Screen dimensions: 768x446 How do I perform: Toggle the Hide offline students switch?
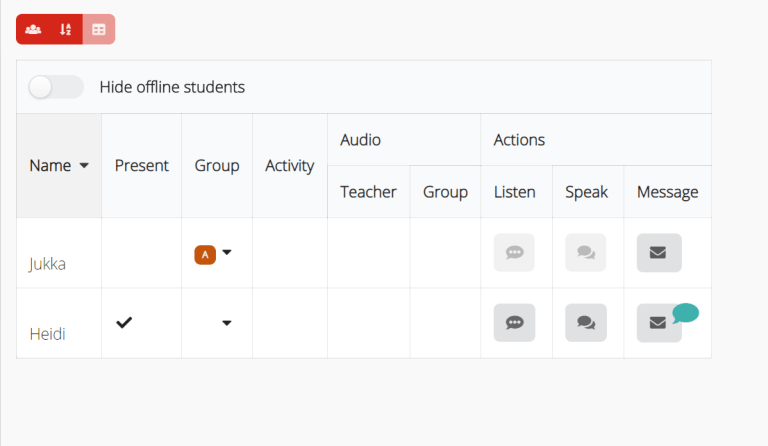pos(56,87)
